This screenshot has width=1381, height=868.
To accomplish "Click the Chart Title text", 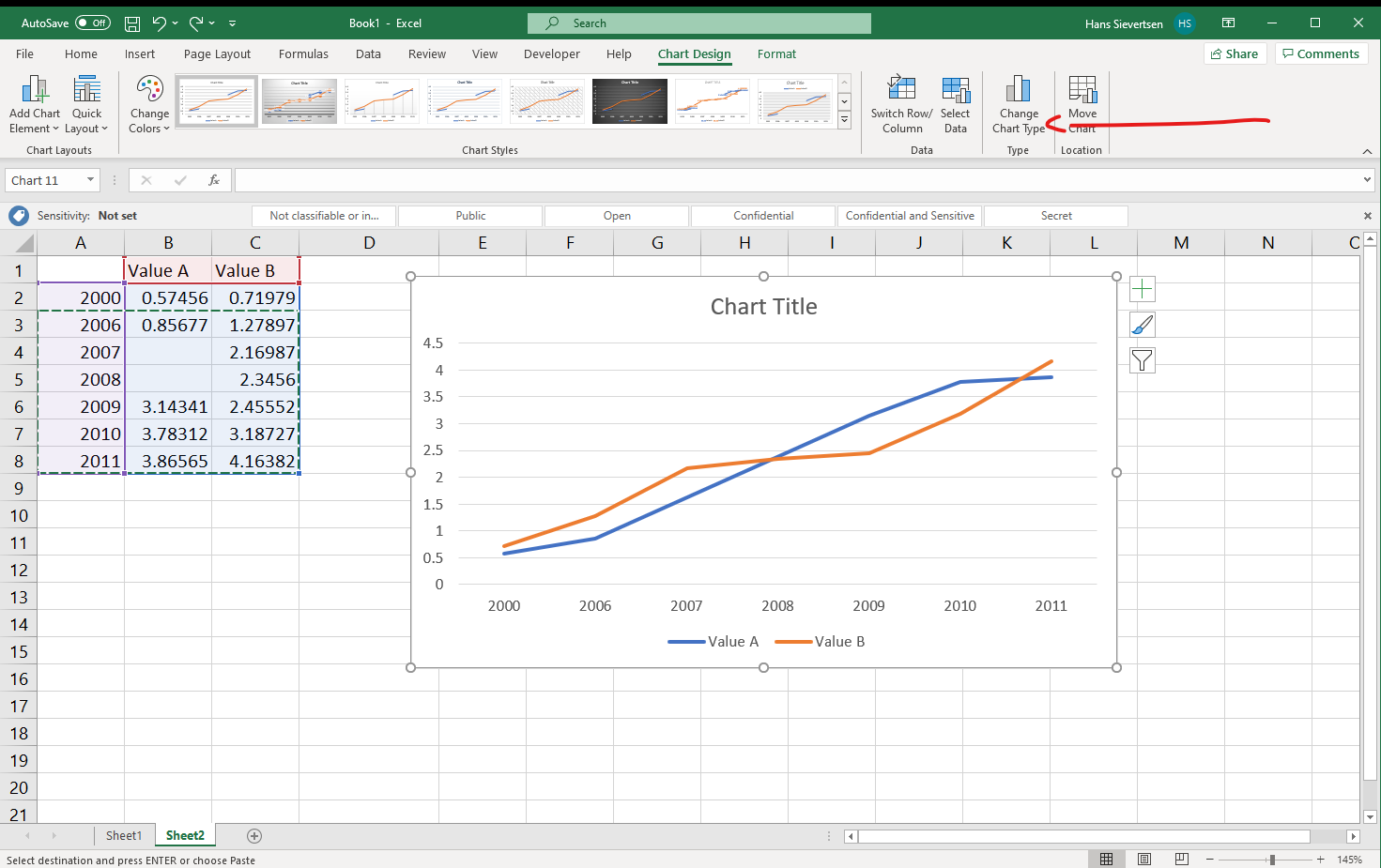I will click(763, 307).
